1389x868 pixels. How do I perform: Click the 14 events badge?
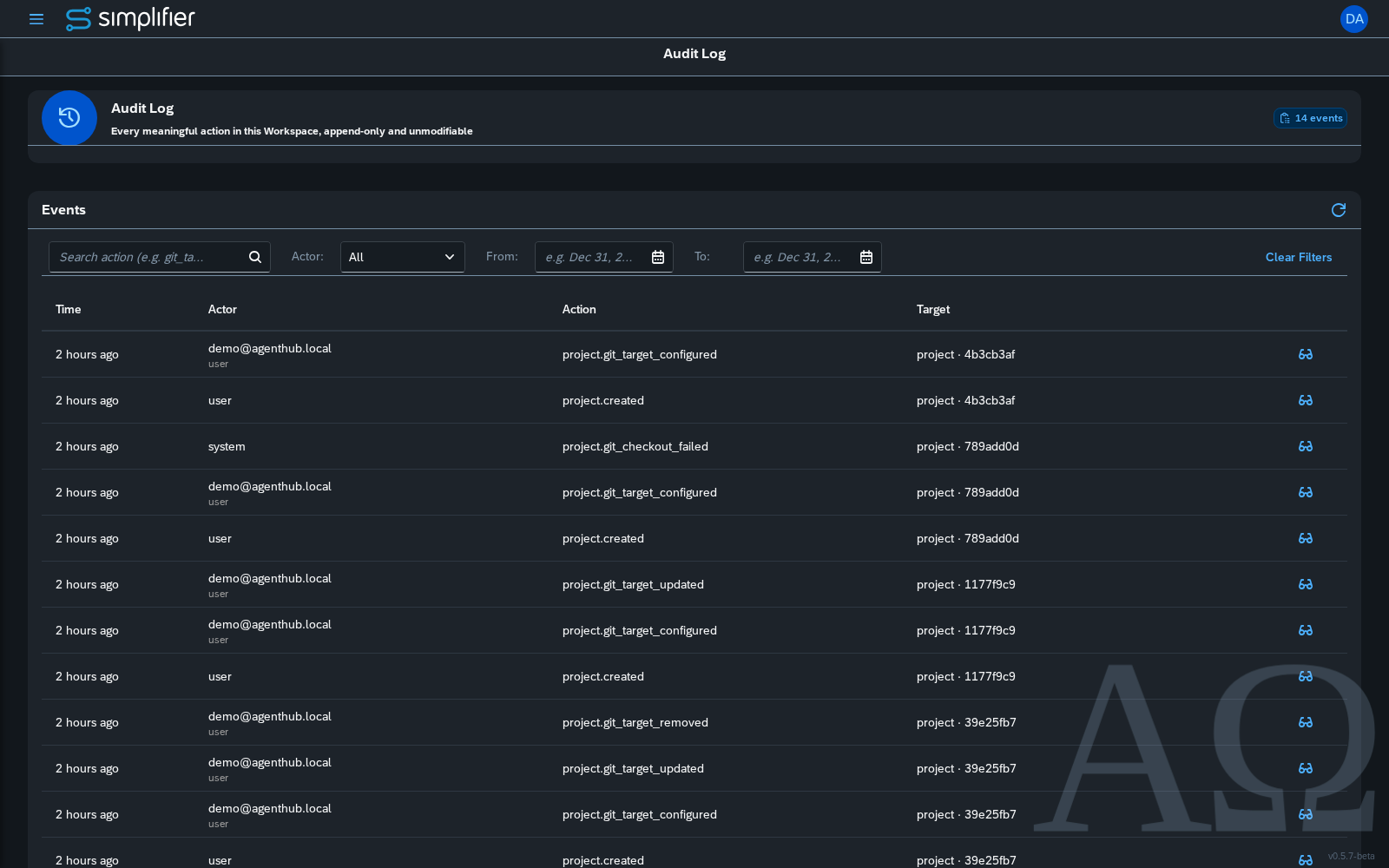[1310, 118]
